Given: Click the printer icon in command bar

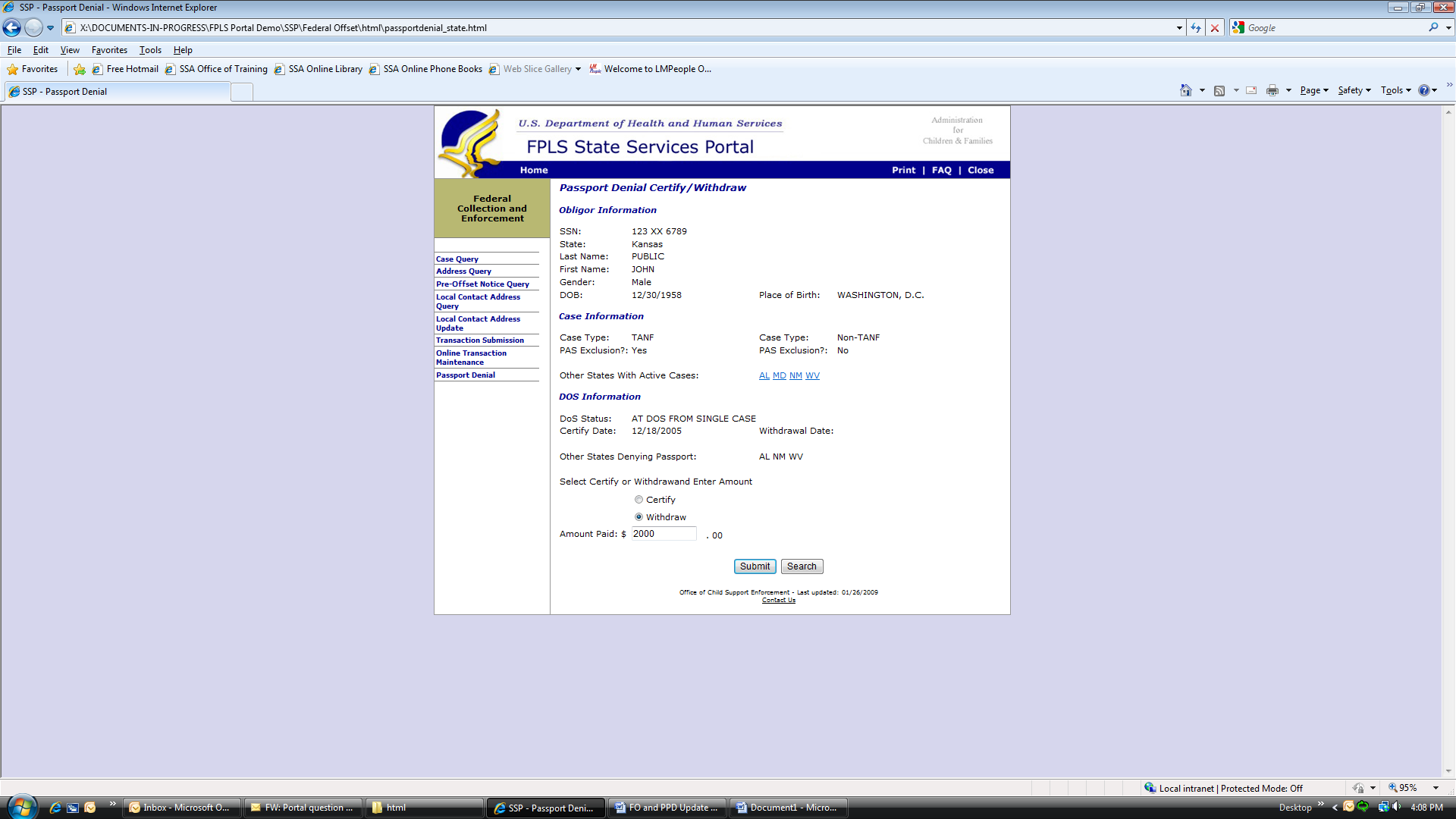Looking at the screenshot, I should click(1272, 90).
